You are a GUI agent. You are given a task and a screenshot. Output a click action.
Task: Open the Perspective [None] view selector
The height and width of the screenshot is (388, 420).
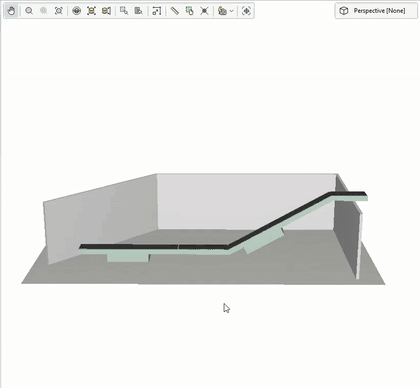376,11
